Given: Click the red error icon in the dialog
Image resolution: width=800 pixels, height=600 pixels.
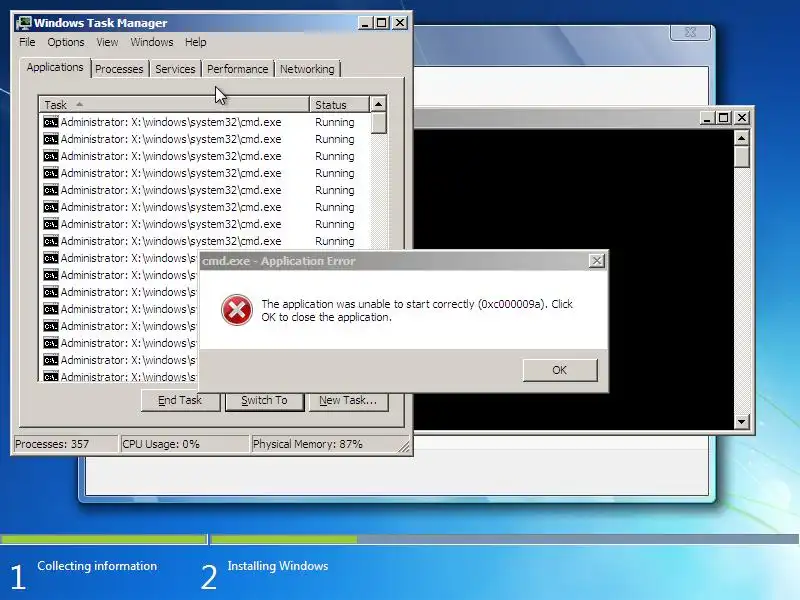Looking at the screenshot, I should 237,310.
